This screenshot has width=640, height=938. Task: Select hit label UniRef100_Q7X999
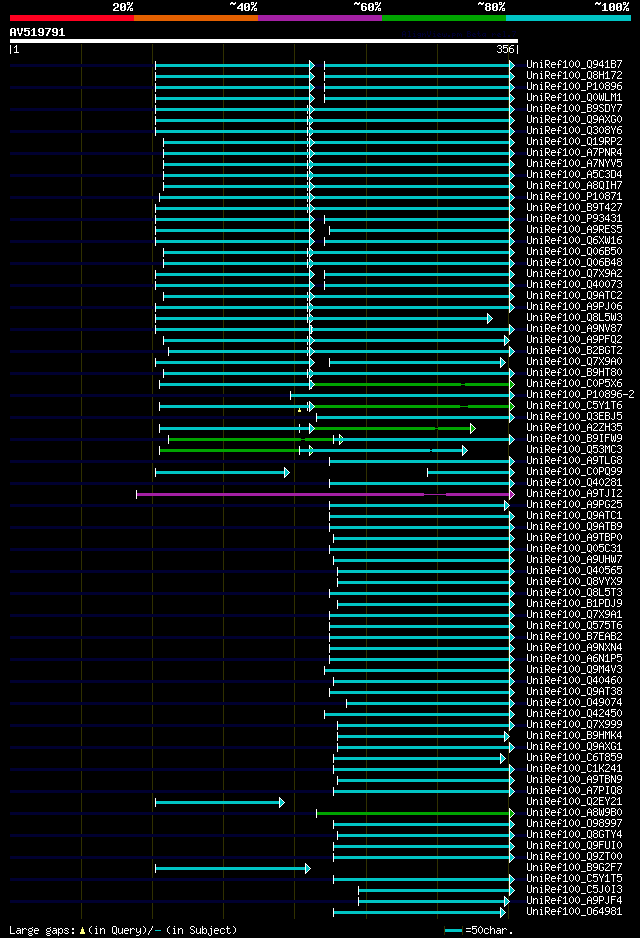[x=574, y=724]
